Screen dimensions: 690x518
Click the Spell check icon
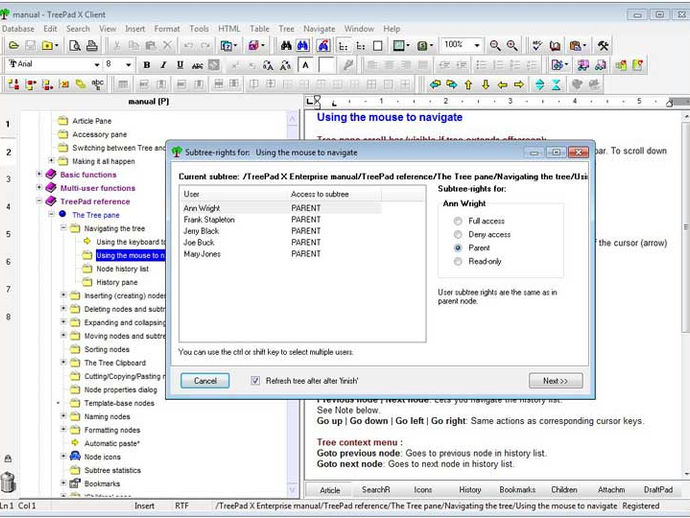(537, 45)
